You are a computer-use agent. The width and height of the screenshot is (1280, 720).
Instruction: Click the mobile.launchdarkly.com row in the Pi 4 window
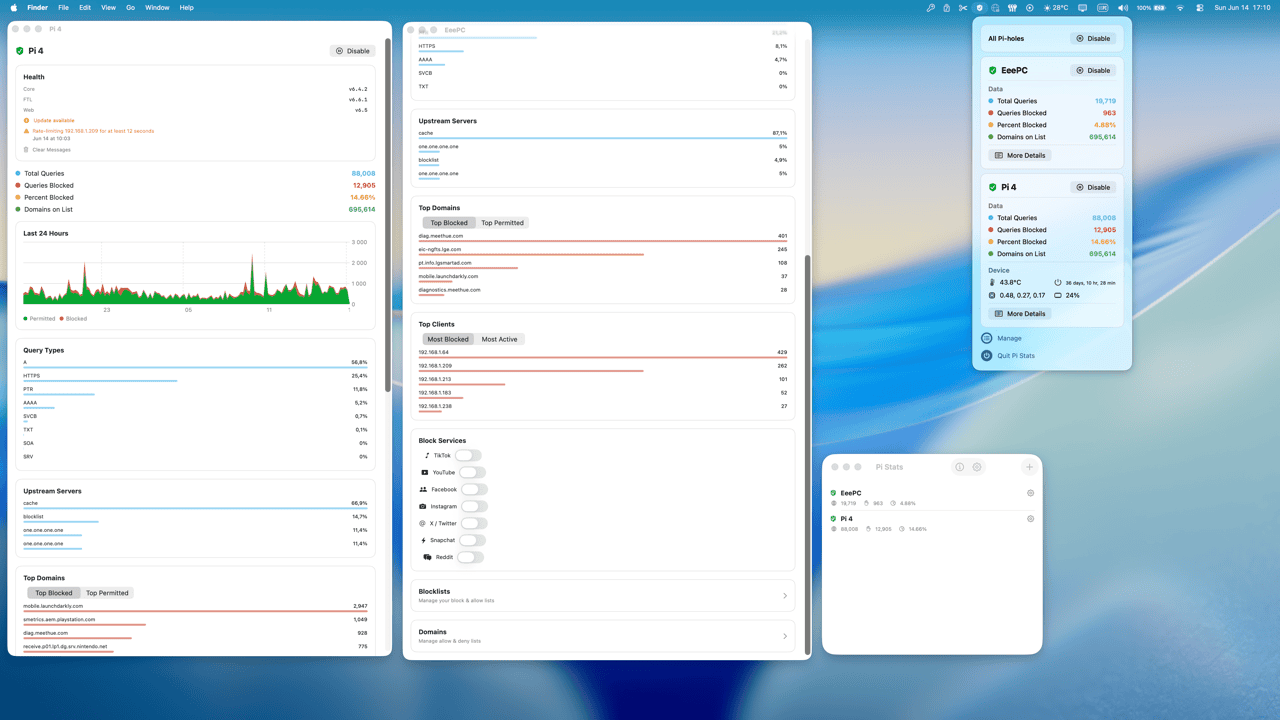(195, 608)
